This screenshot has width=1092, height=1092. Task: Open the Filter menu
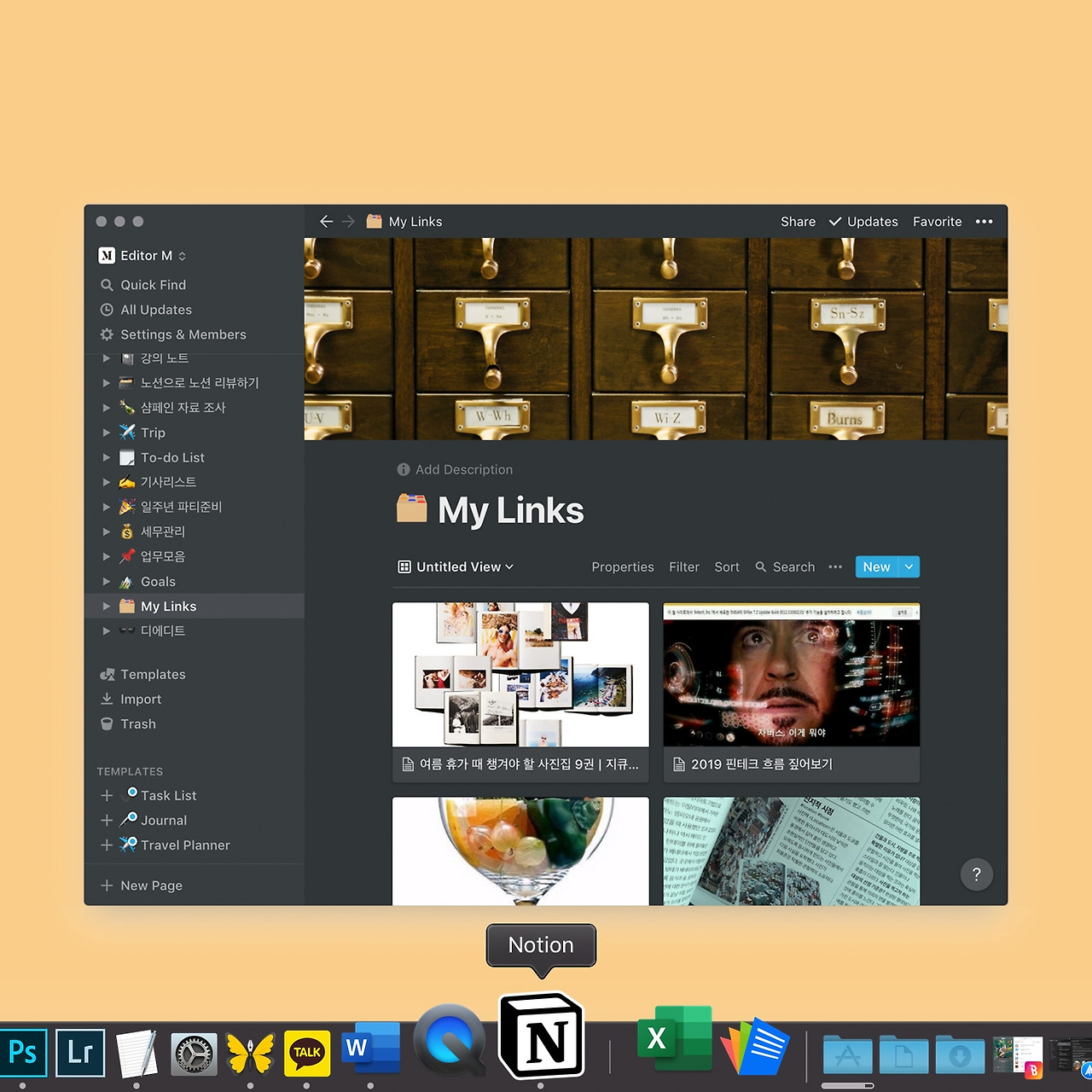[684, 566]
